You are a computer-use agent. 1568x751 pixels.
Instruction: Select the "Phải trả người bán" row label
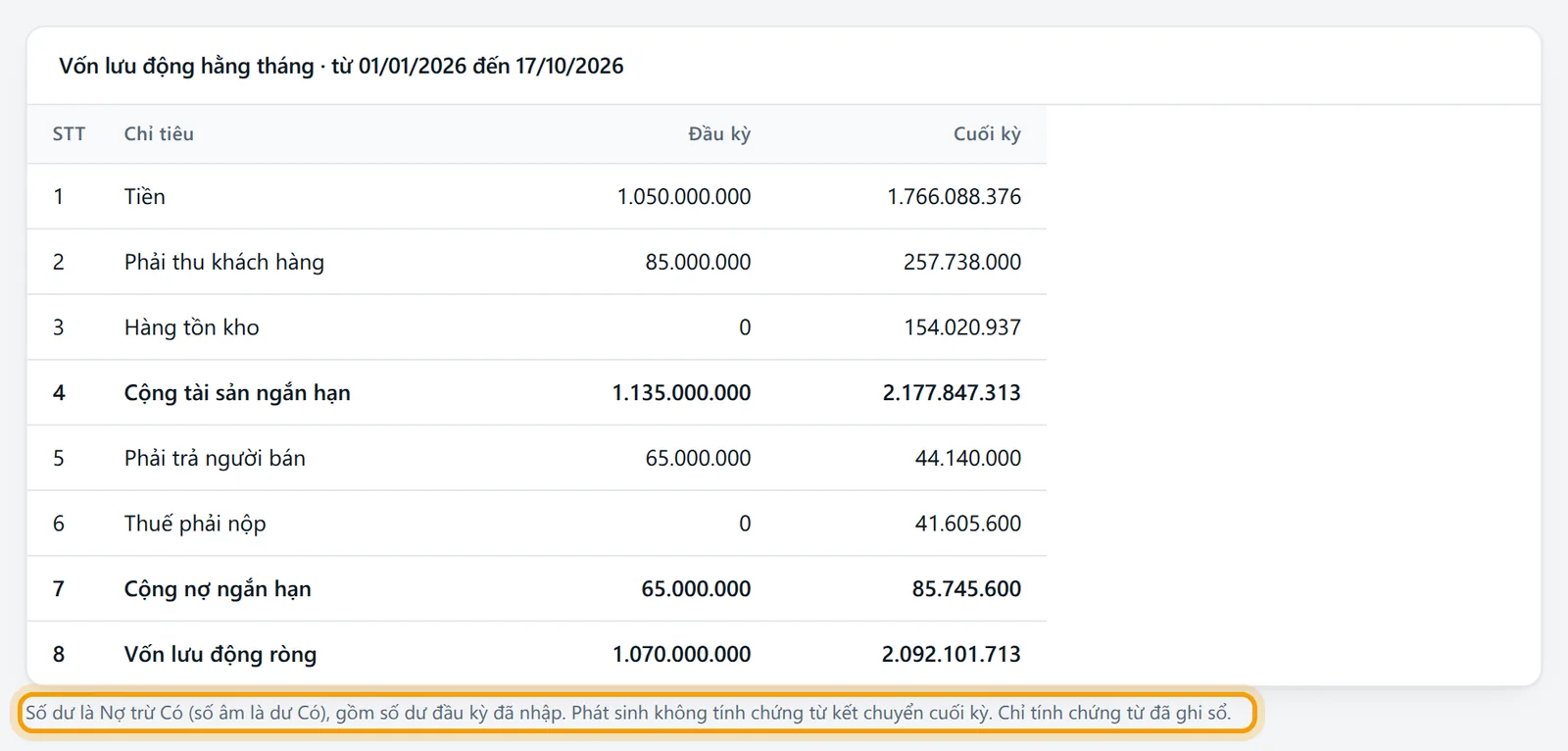tap(215, 459)
